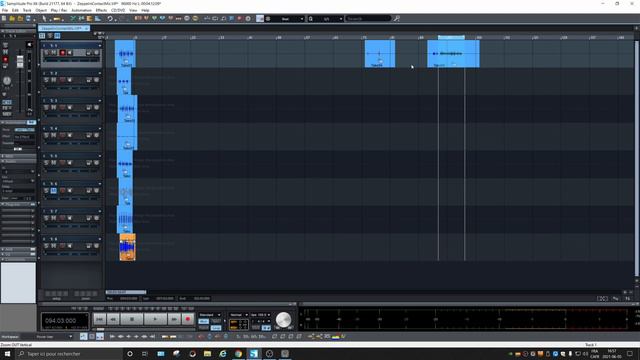The image size is (640, 360).
Task: Click the track 1 lock icon
Action: point(89,53)
